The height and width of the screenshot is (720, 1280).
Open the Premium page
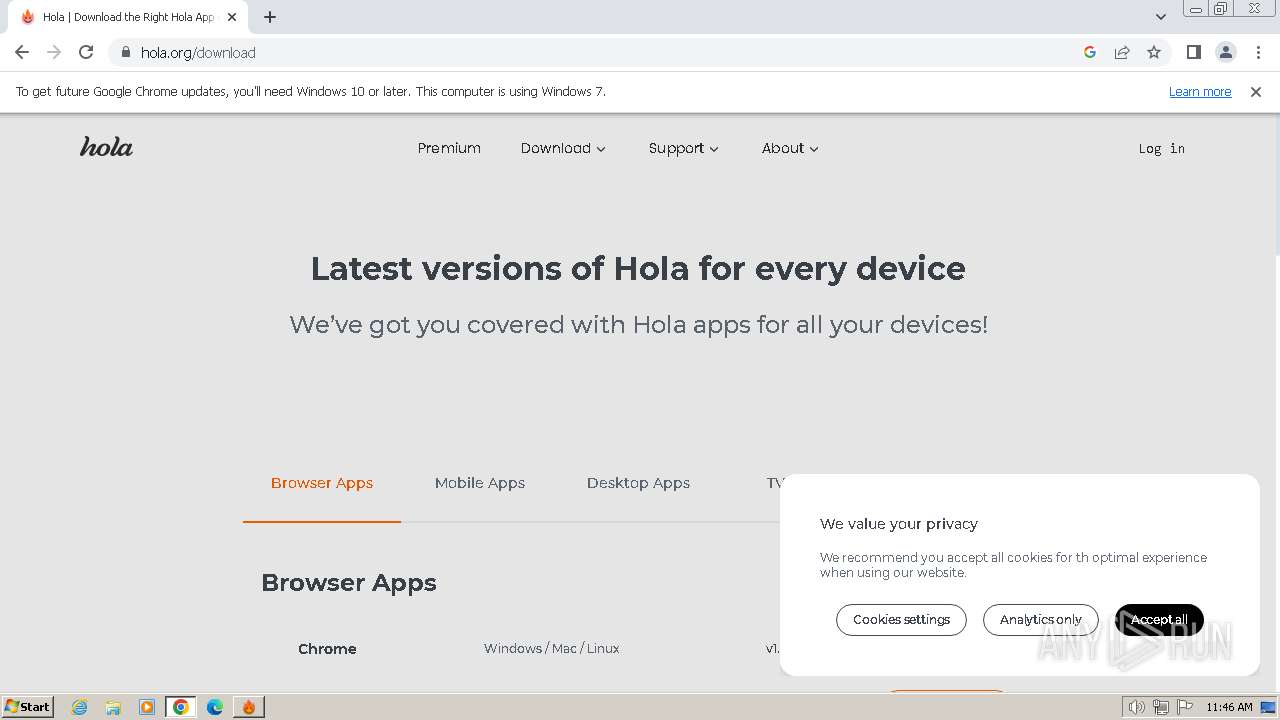point(449,148)
